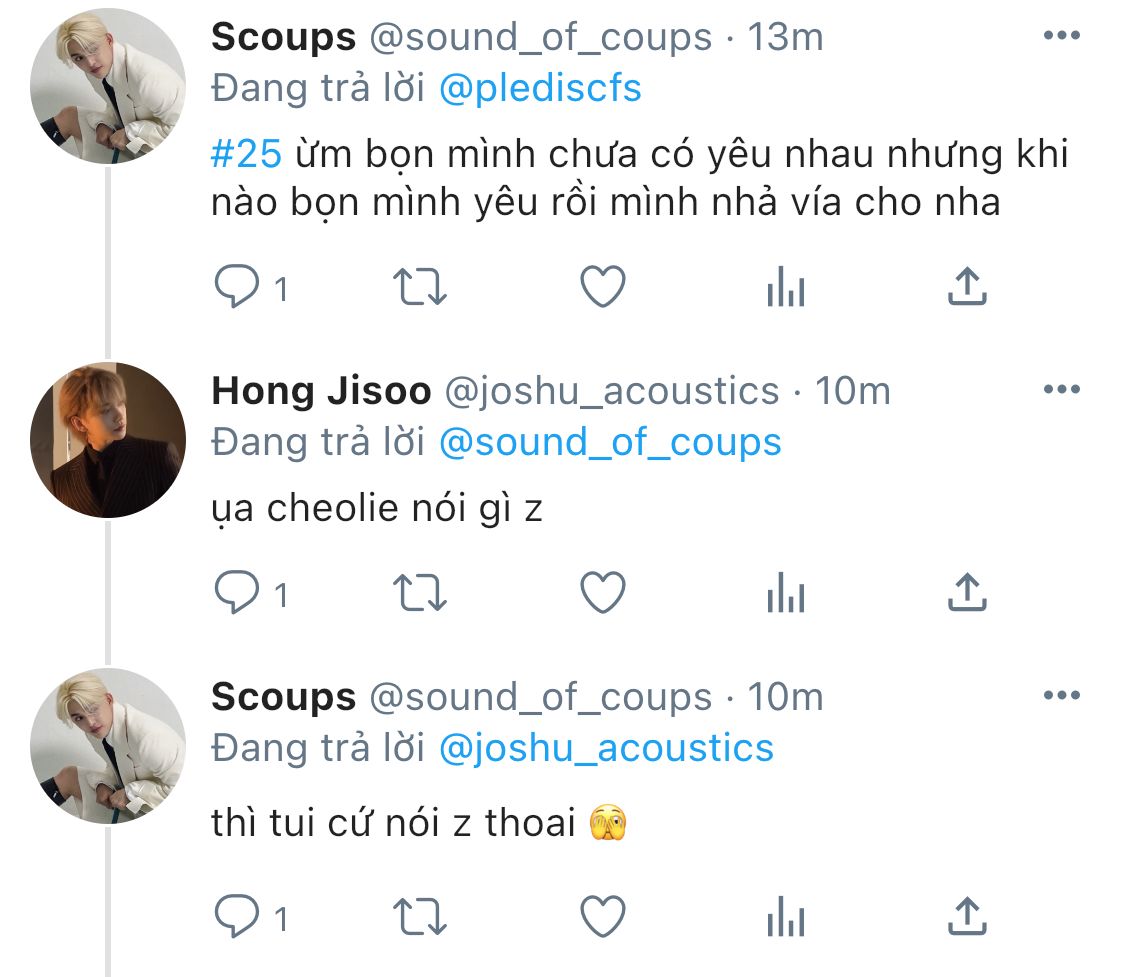Open the @joshu_acoustics mention link

[606, 749]
